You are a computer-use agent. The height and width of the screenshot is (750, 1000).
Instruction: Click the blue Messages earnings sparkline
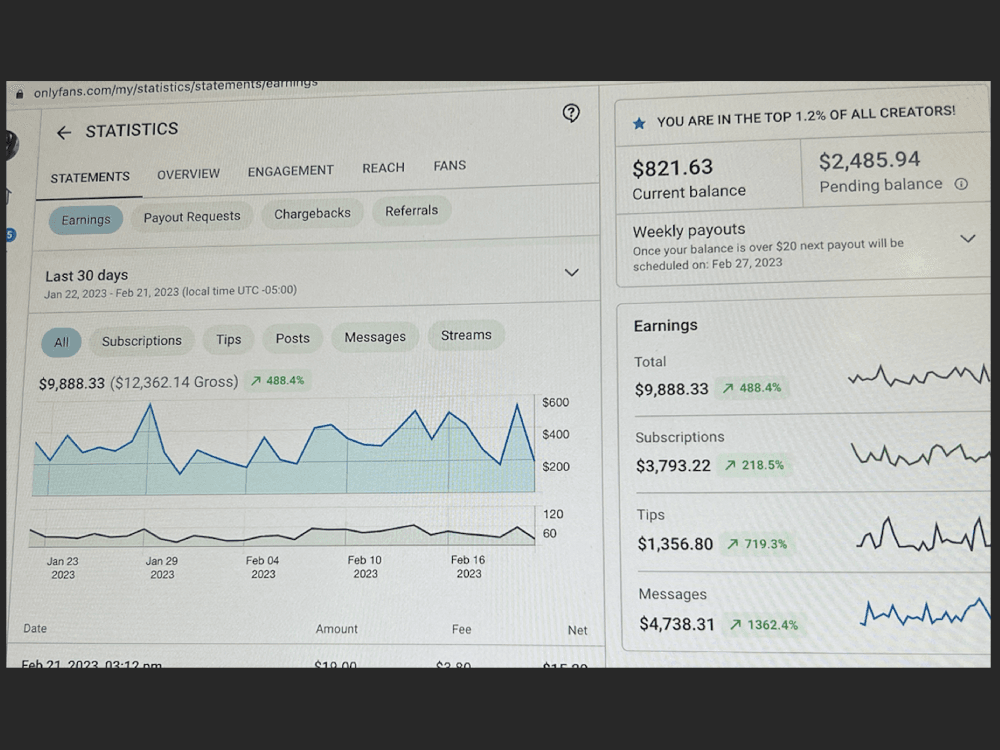tap(925, 612)
